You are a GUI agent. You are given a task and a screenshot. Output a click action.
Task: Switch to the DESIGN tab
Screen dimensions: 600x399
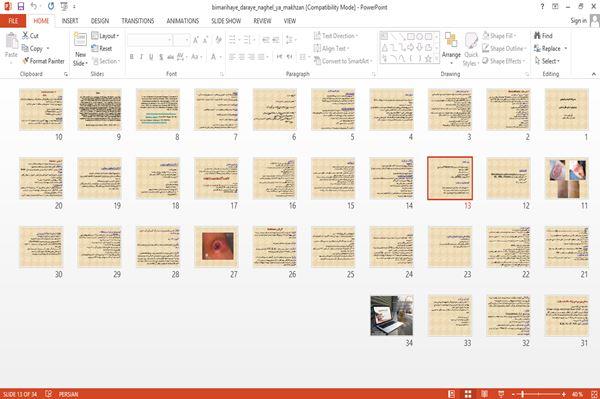click(x=100, y=21)
